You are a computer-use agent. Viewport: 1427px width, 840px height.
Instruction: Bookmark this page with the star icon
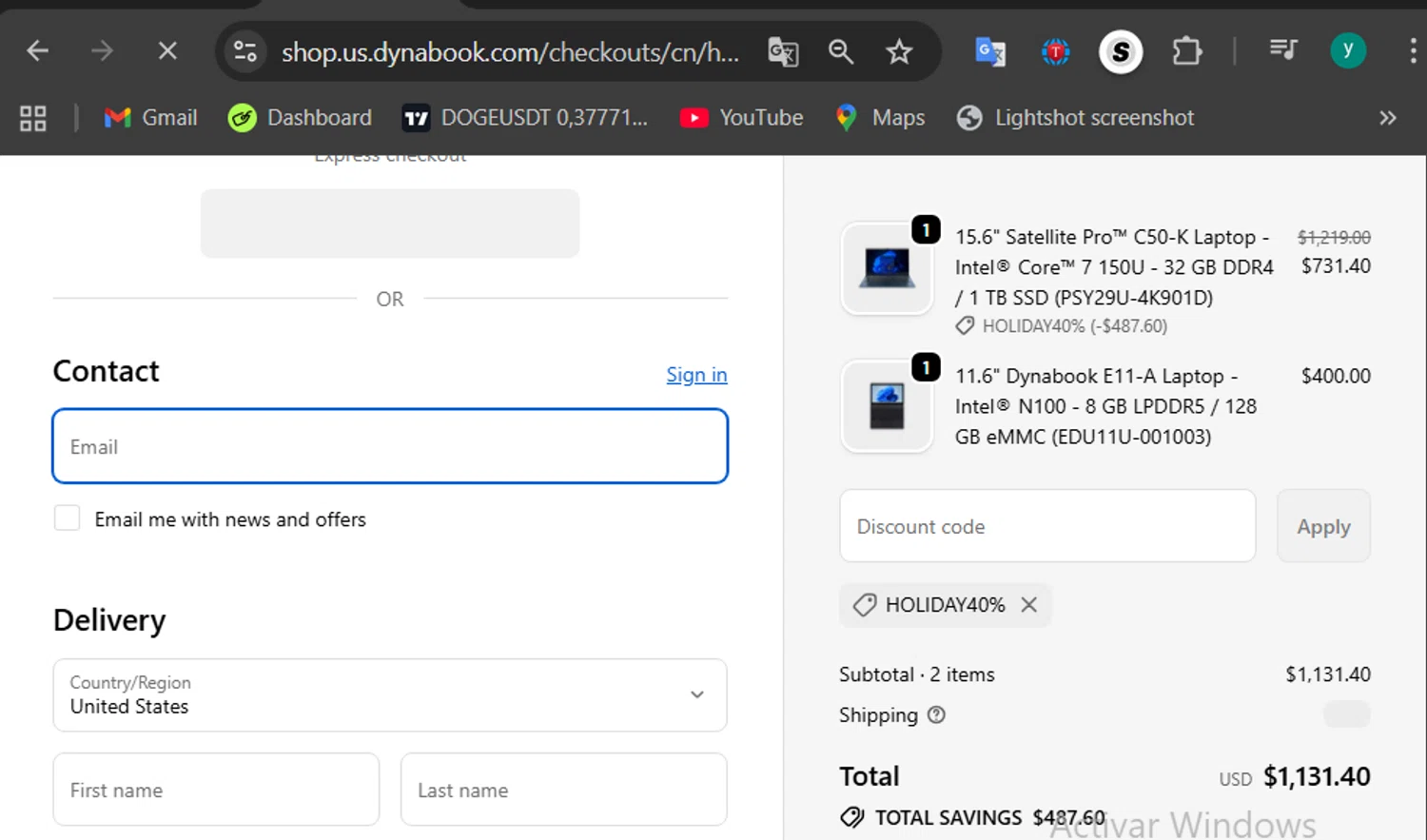click(899, 51)
